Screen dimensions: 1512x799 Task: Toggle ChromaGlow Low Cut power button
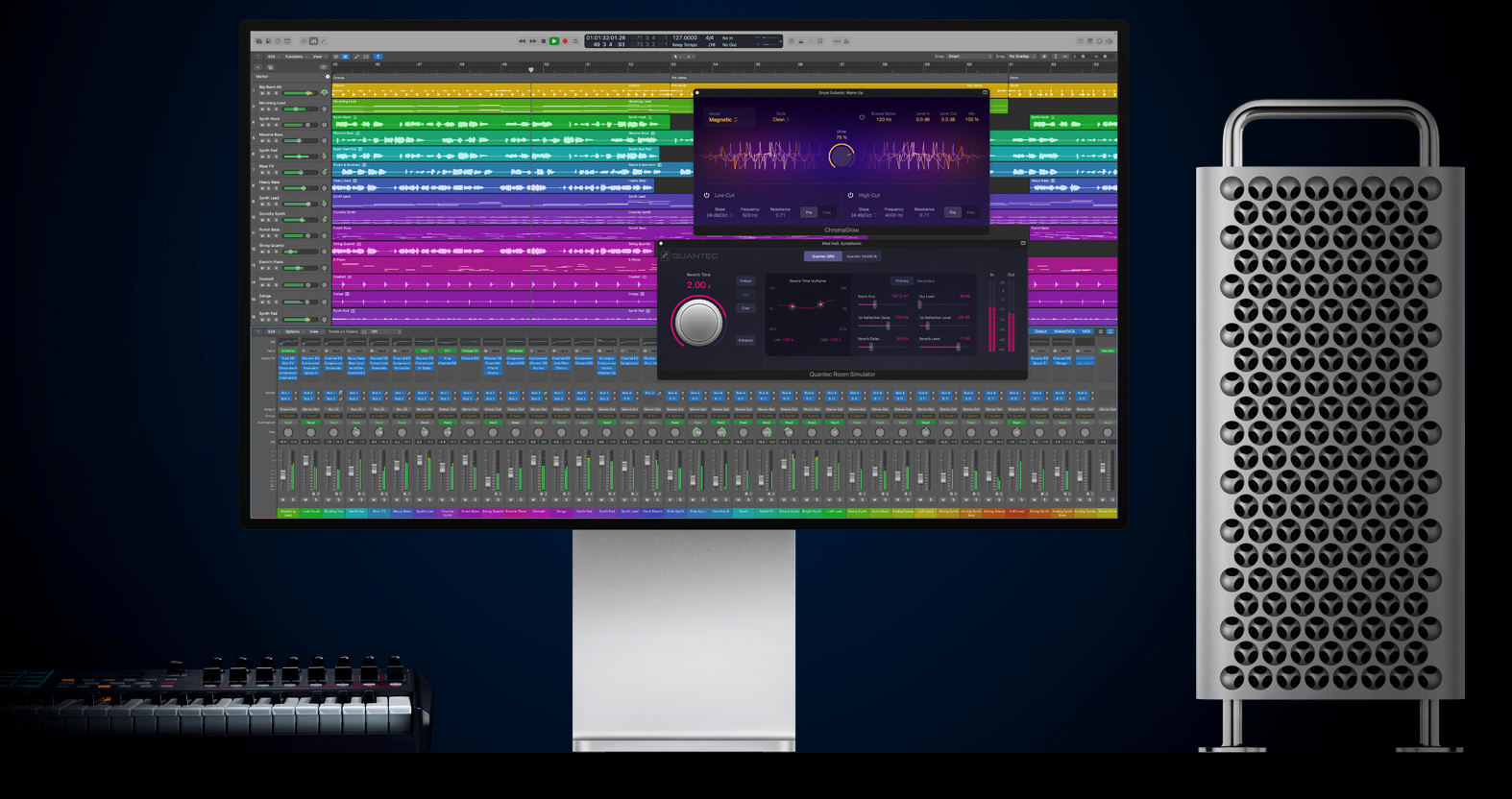pos(707,195)
